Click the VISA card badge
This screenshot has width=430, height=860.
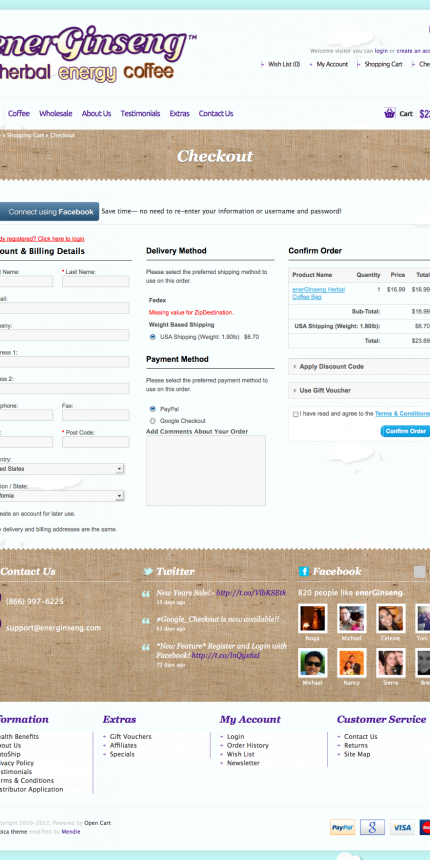402,827
